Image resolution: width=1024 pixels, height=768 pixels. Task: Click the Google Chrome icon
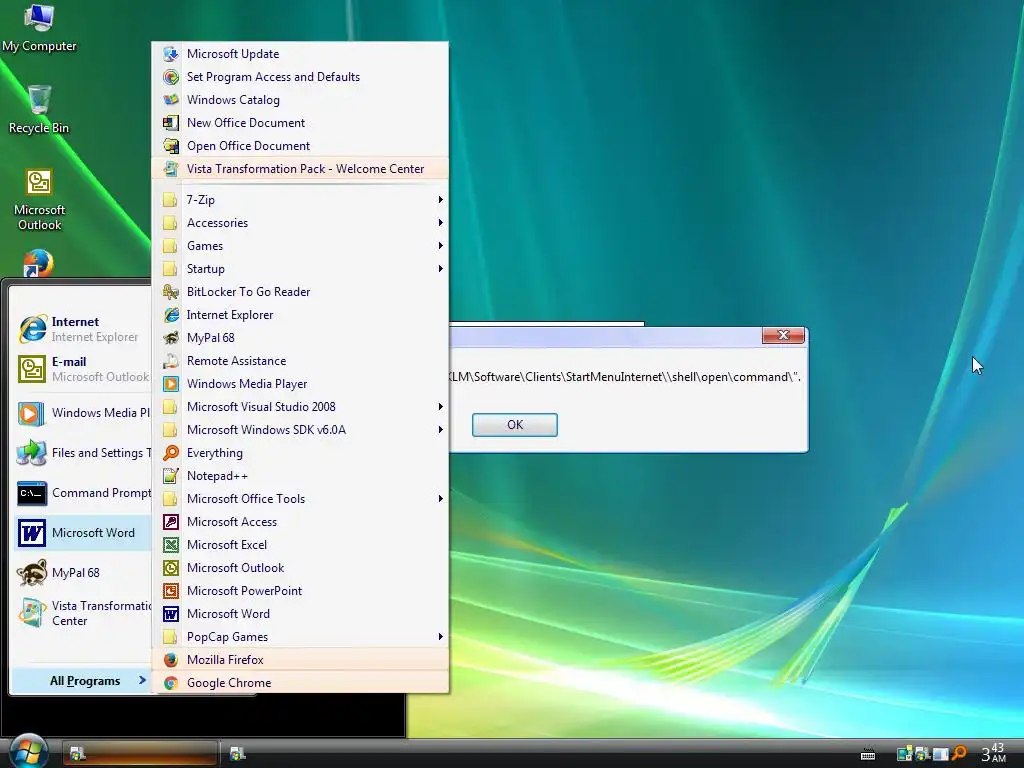171,683
